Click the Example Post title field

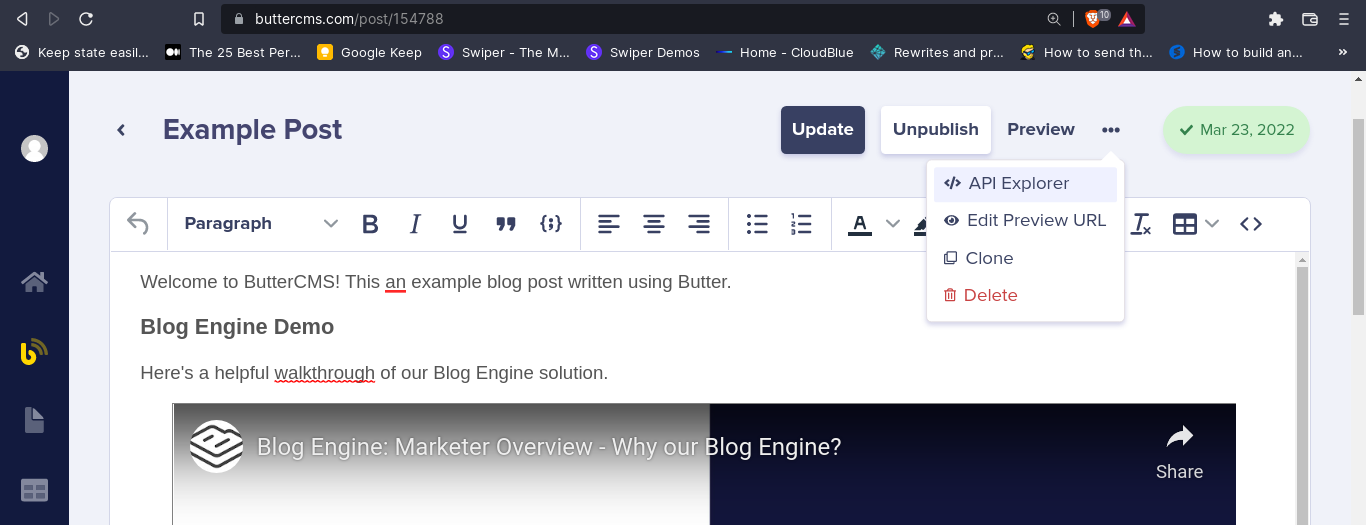[252, 130]
